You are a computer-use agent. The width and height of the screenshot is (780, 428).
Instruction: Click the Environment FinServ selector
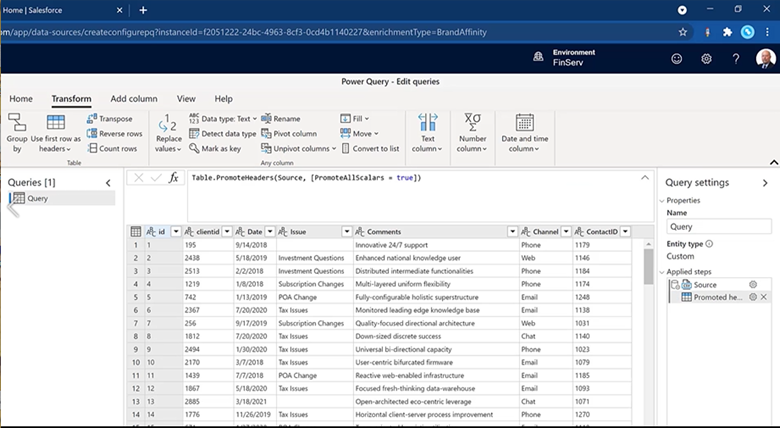(564, 57)
